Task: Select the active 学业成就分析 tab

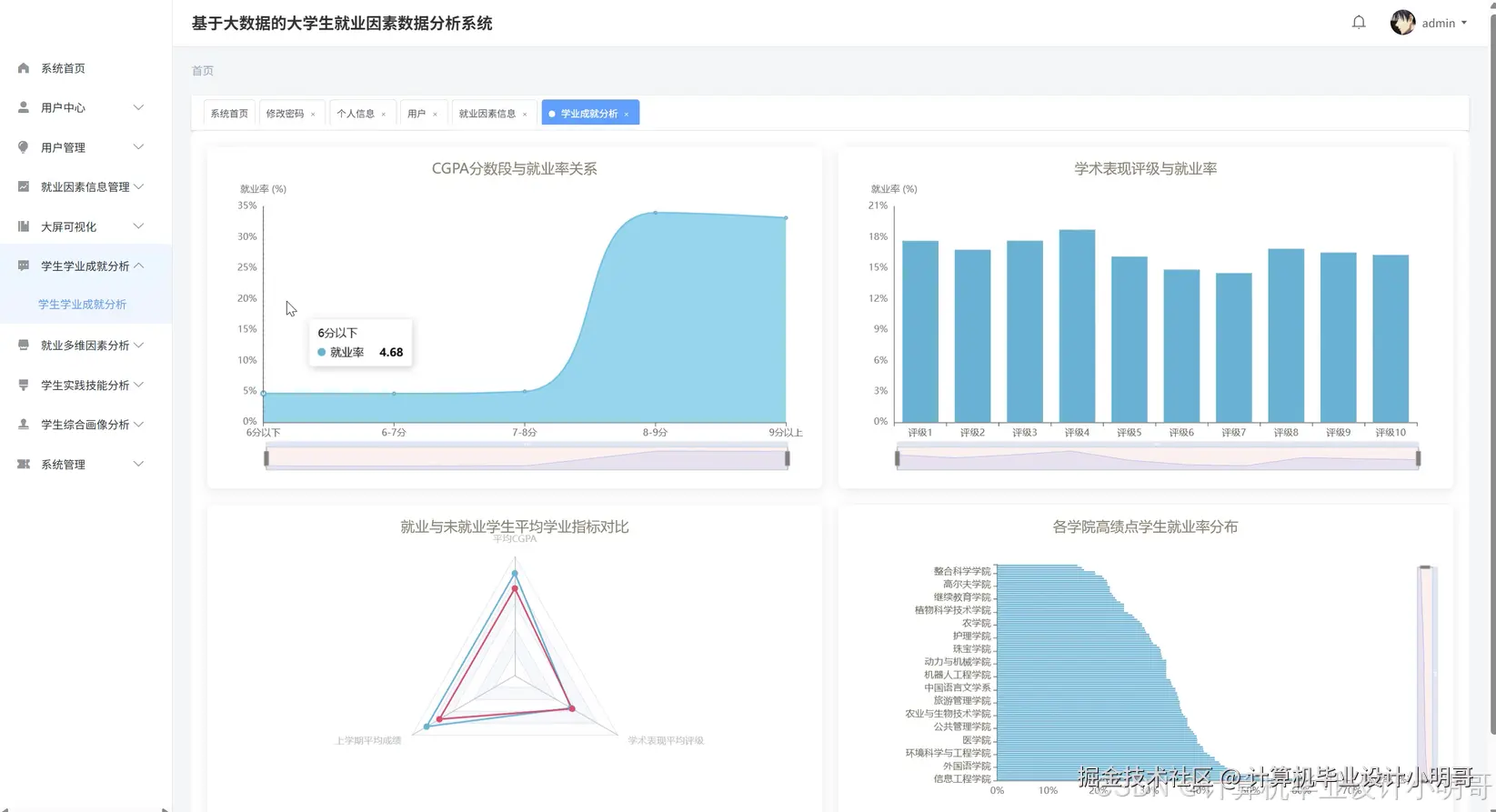Action: pos(589,114)
